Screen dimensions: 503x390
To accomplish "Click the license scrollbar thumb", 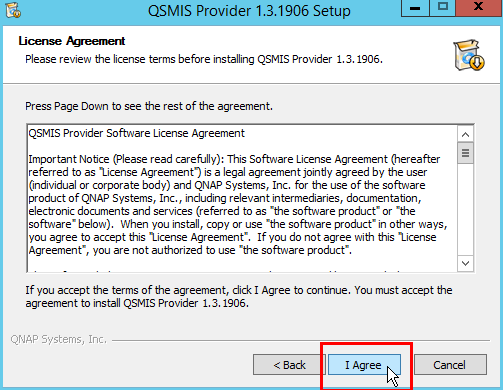I will [x=466, y=153].
